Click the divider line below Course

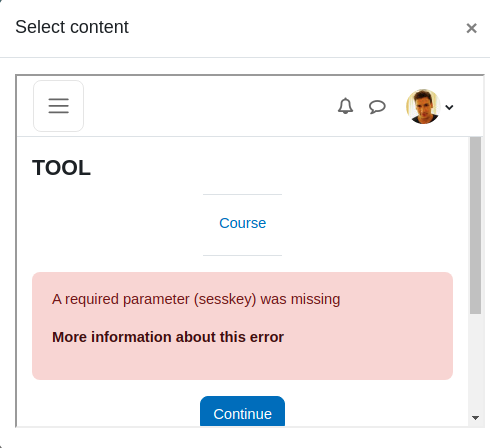[x=242, y=255]
